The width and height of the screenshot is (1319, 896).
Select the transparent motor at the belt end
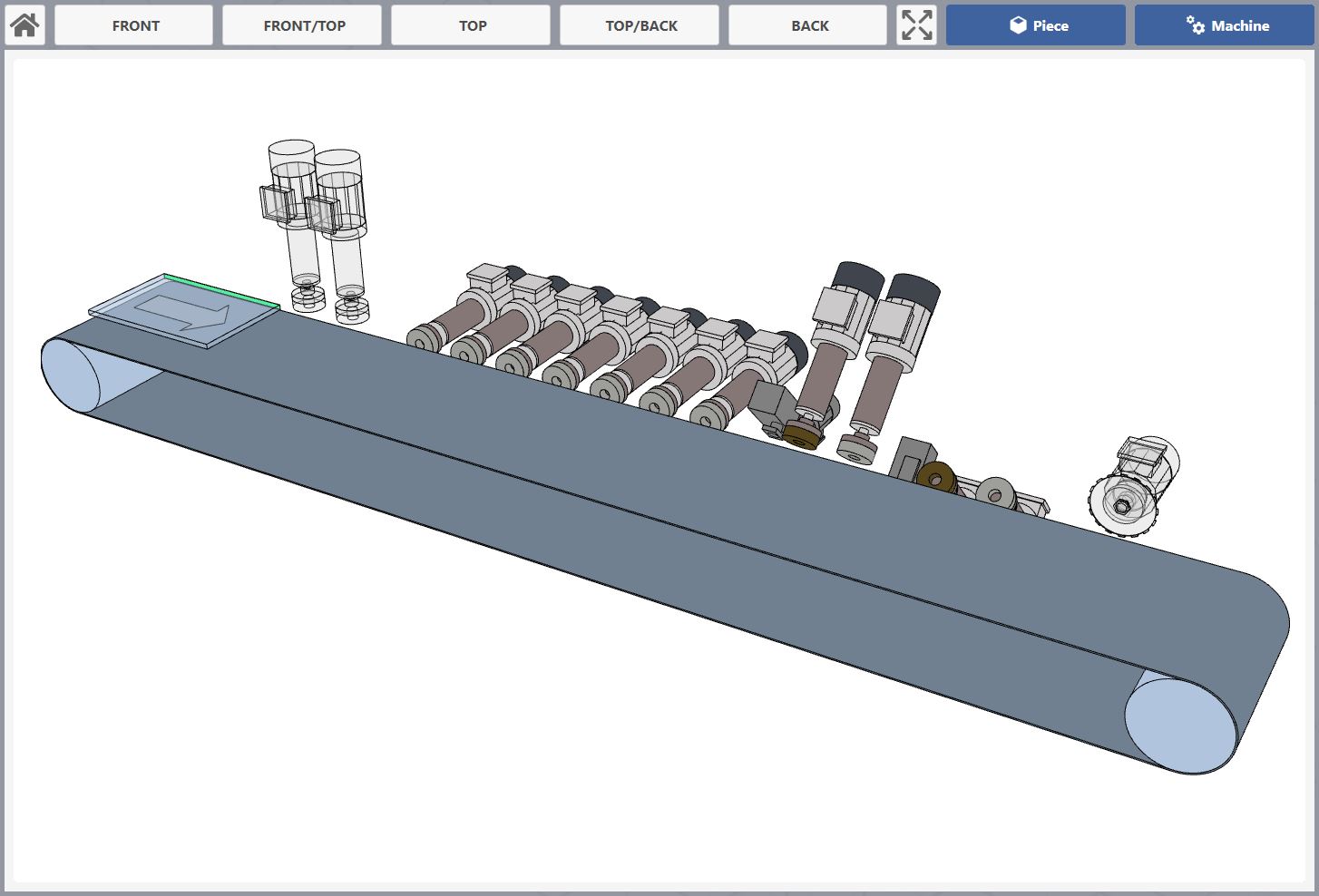click(1134, 488)
